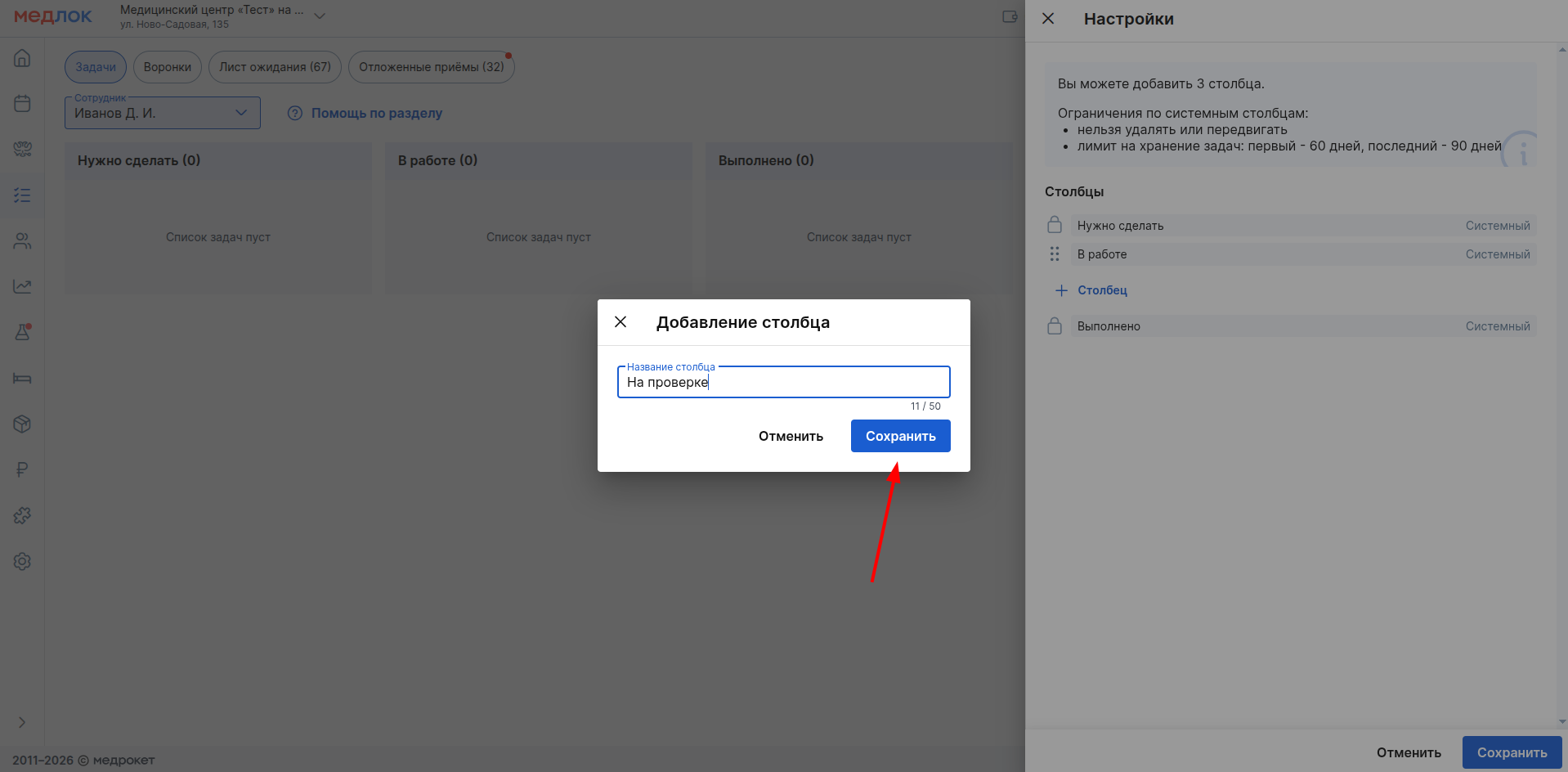The height and width of the screenshot is (772, 1568).
Task: Open the warehouse box sidebar icon
Action: pyautogui.click(x=22, y=424)
